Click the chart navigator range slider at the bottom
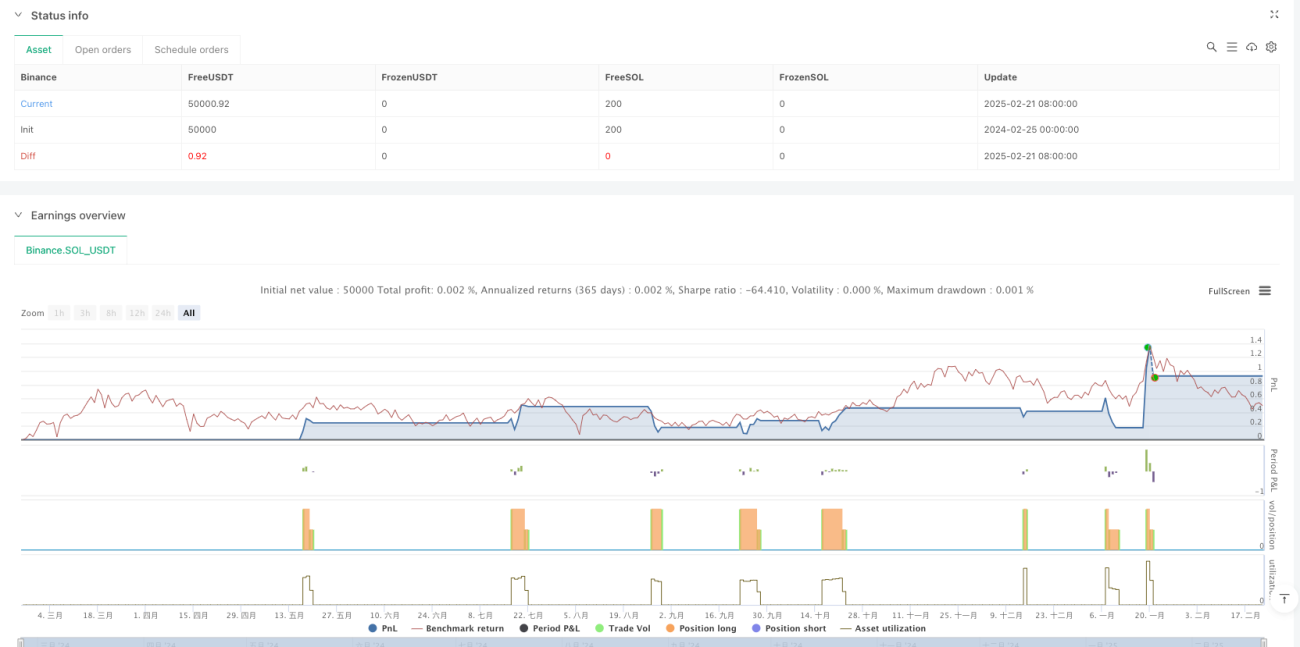Screen dimensions: 1300x647 tap(641, 642)
